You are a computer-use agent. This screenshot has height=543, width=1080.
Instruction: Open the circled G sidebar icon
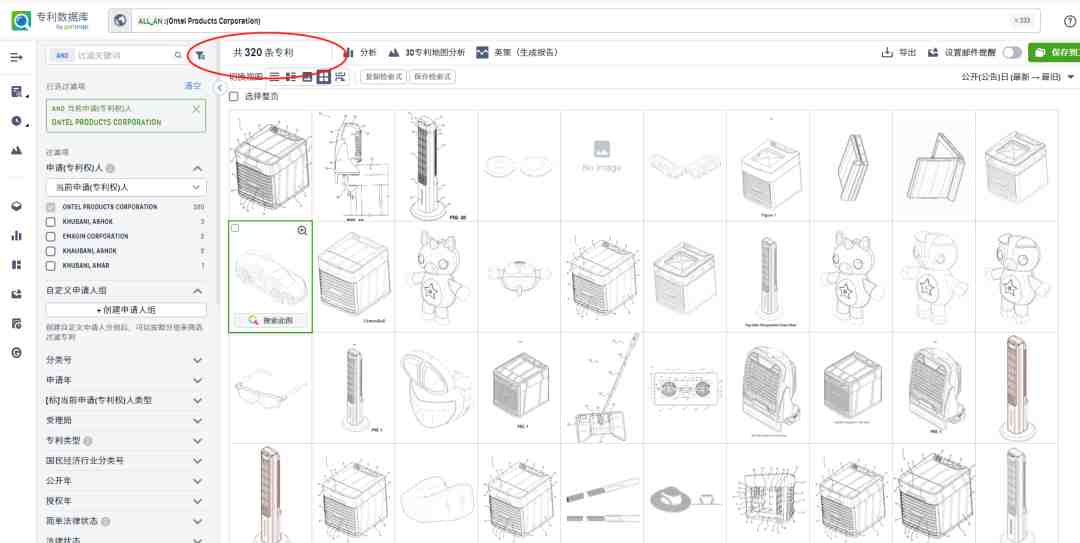[x=17, y=353]
